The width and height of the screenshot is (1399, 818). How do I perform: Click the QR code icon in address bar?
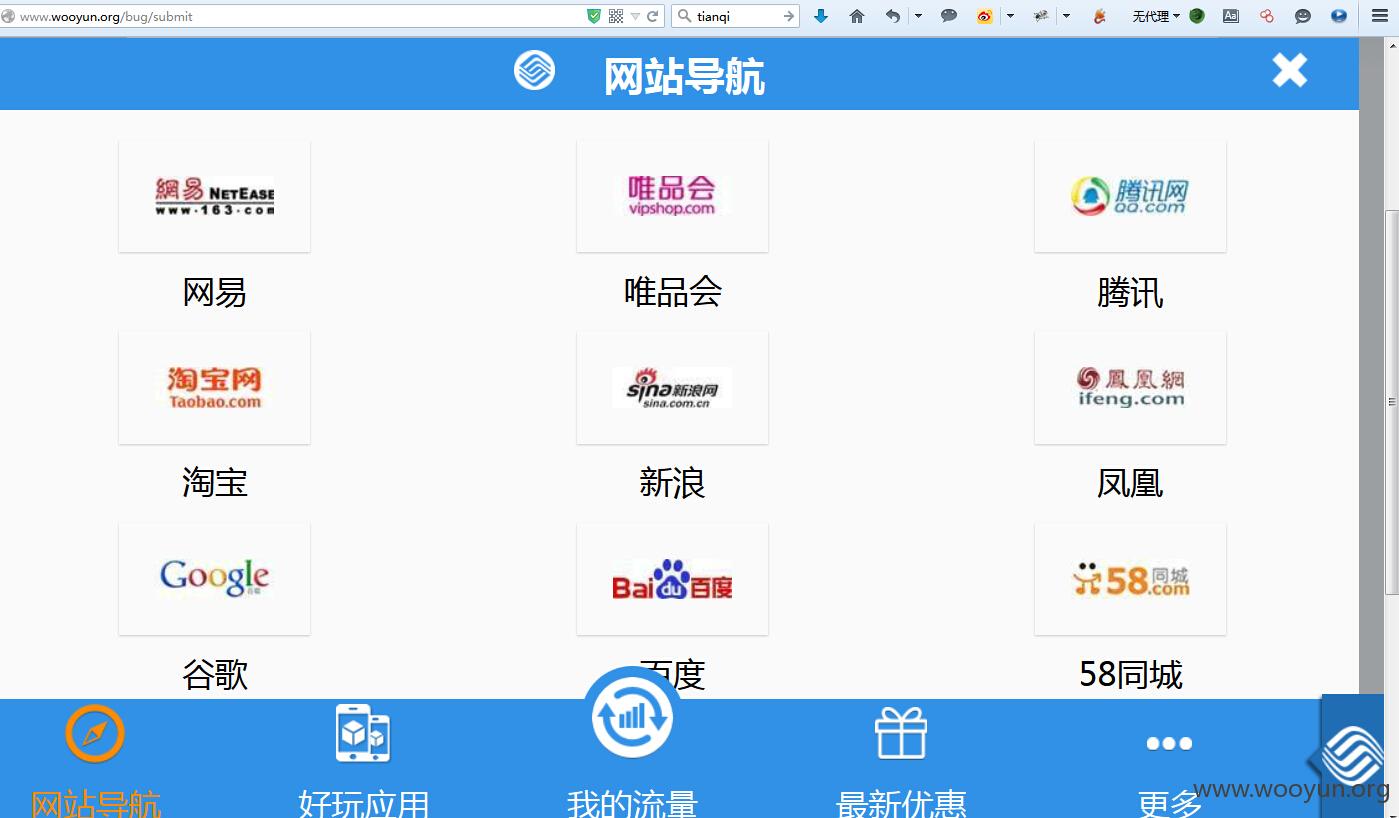616,16
